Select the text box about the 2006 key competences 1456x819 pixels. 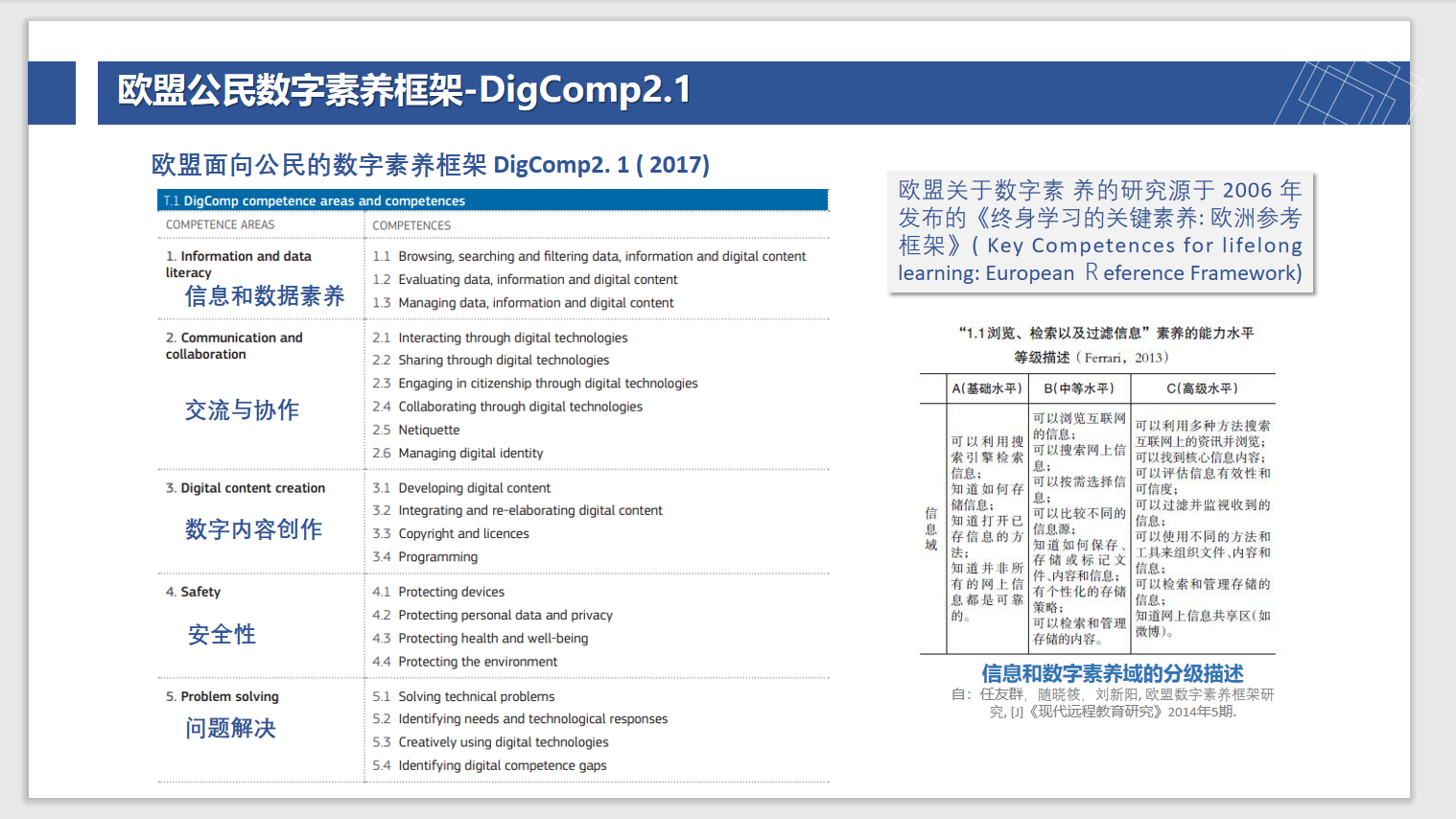tap(1099, 231)
